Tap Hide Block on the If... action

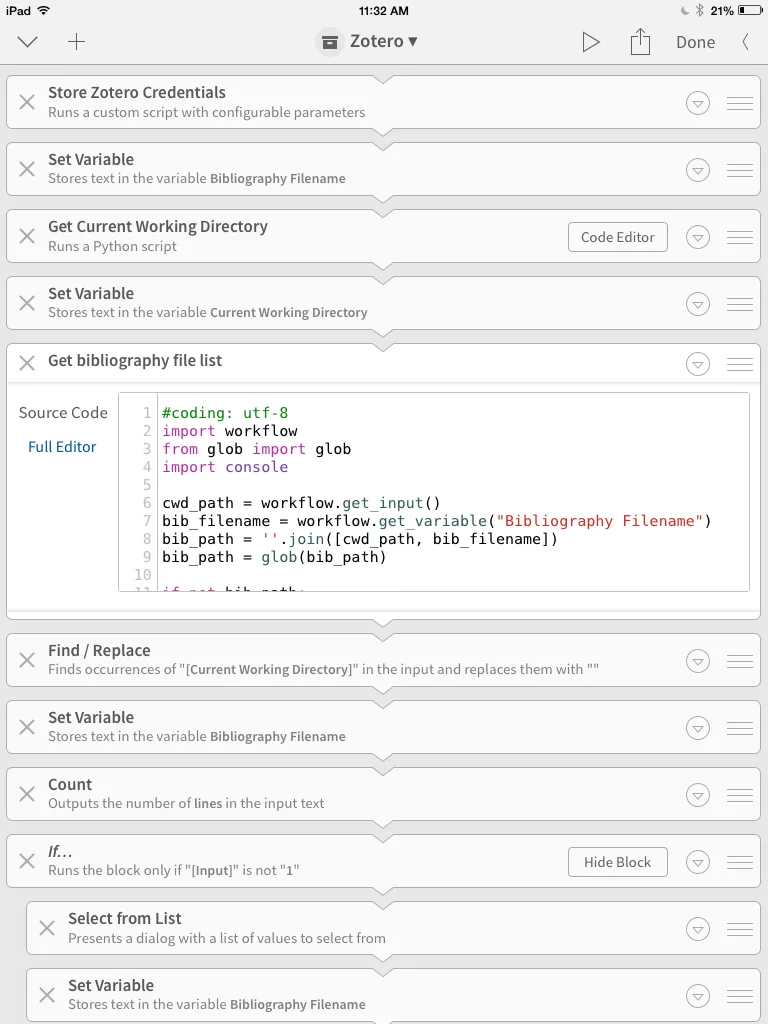[x=618, y=862]
